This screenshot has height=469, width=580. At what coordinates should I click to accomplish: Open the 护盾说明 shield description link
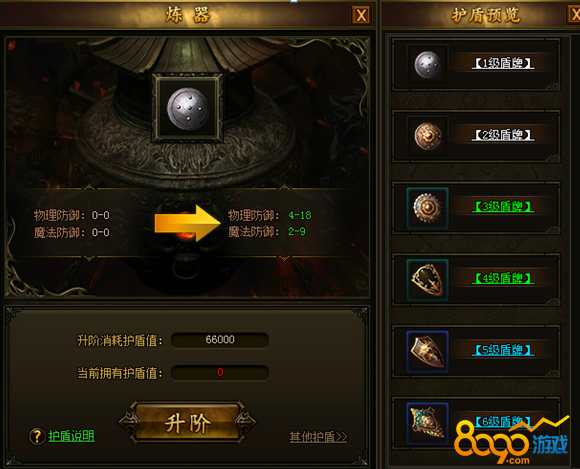[x=71, y=436]
